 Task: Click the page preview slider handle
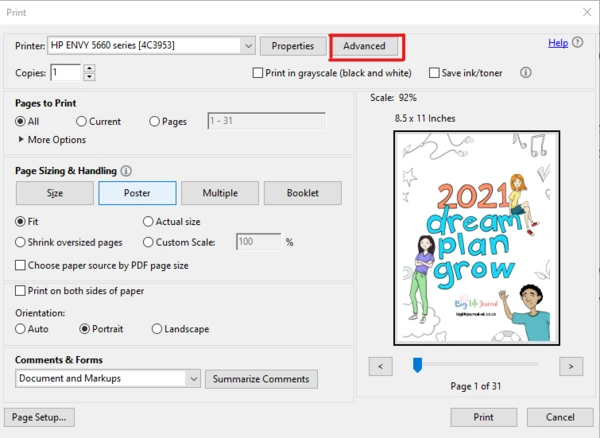[x=418, y=365]
